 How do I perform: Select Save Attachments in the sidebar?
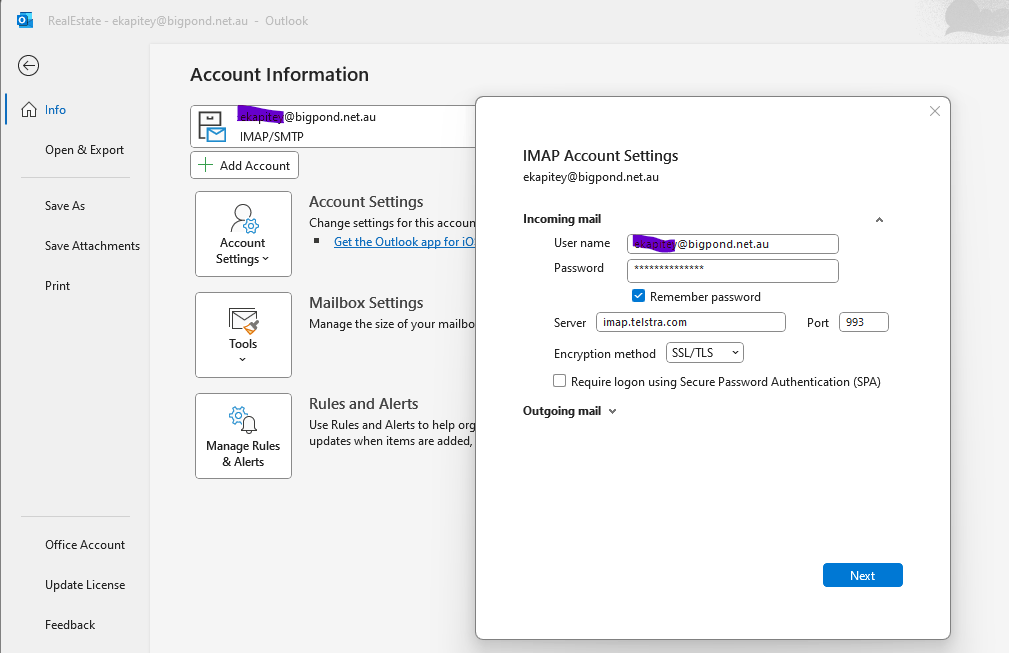click(92, 246)
